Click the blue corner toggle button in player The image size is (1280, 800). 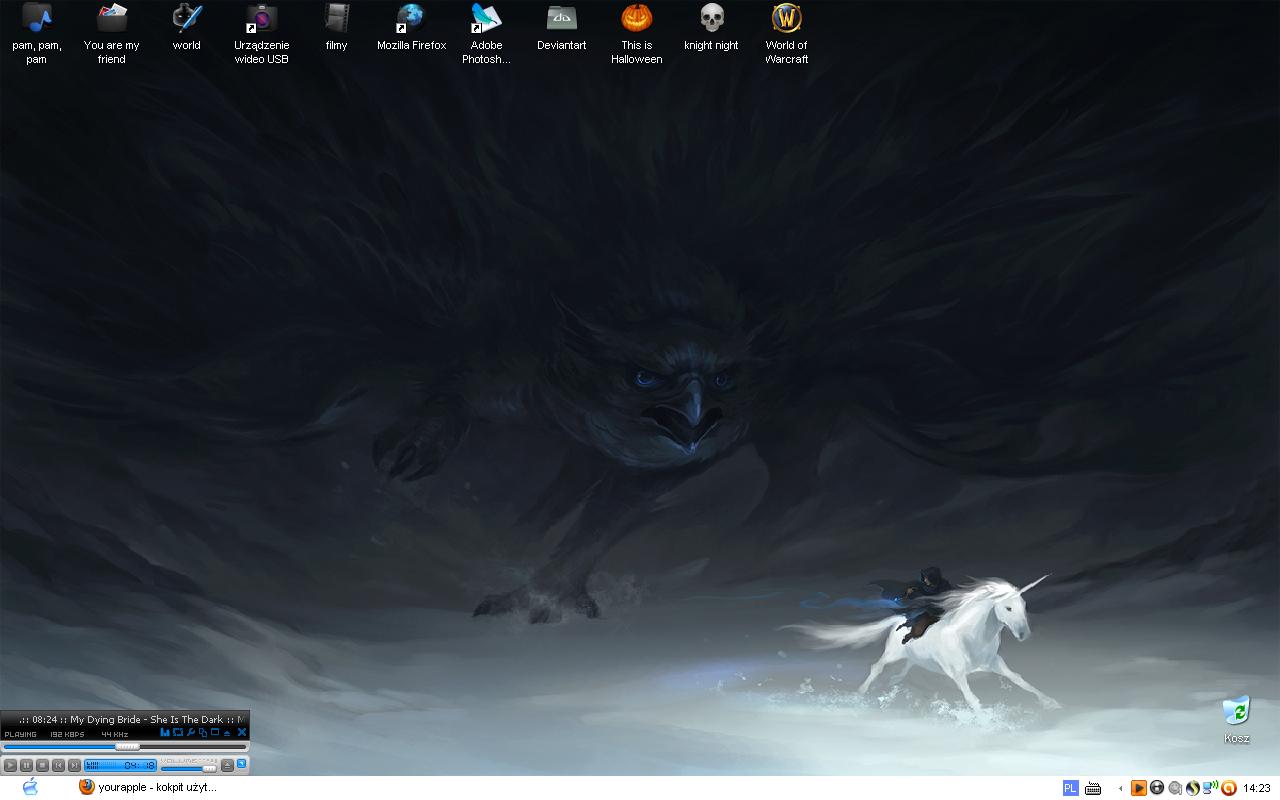coord(241,763)
